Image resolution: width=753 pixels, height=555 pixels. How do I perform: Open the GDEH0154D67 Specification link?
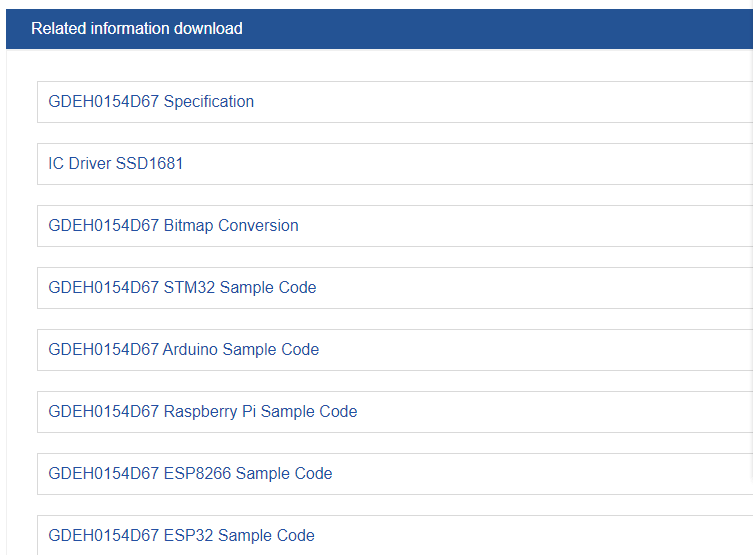coord(151,102)
